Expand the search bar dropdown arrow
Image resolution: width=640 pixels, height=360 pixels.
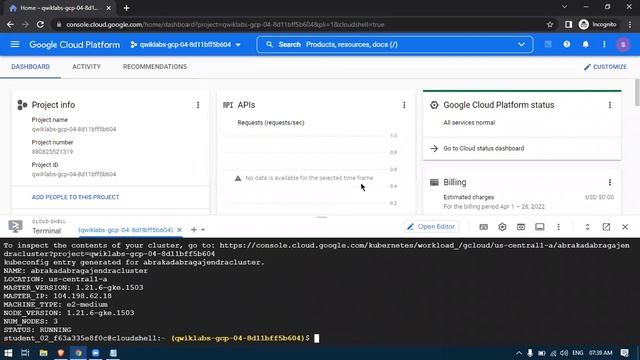521,44
